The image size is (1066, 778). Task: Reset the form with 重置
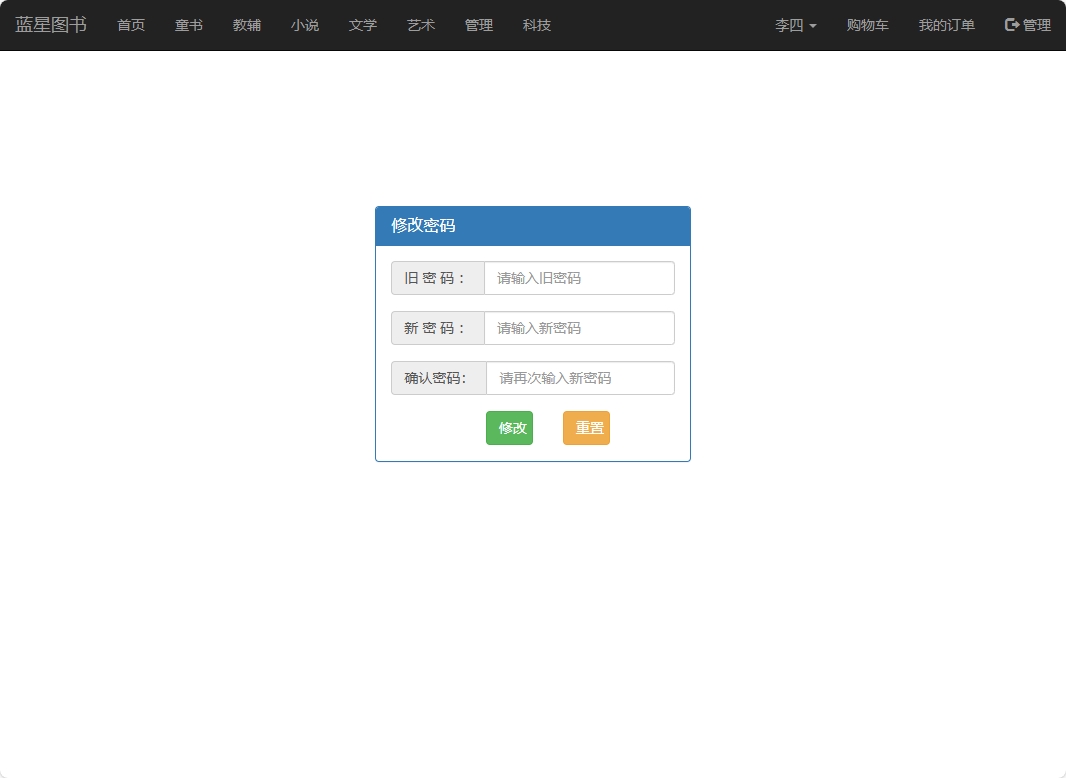(x=586, y=427)
